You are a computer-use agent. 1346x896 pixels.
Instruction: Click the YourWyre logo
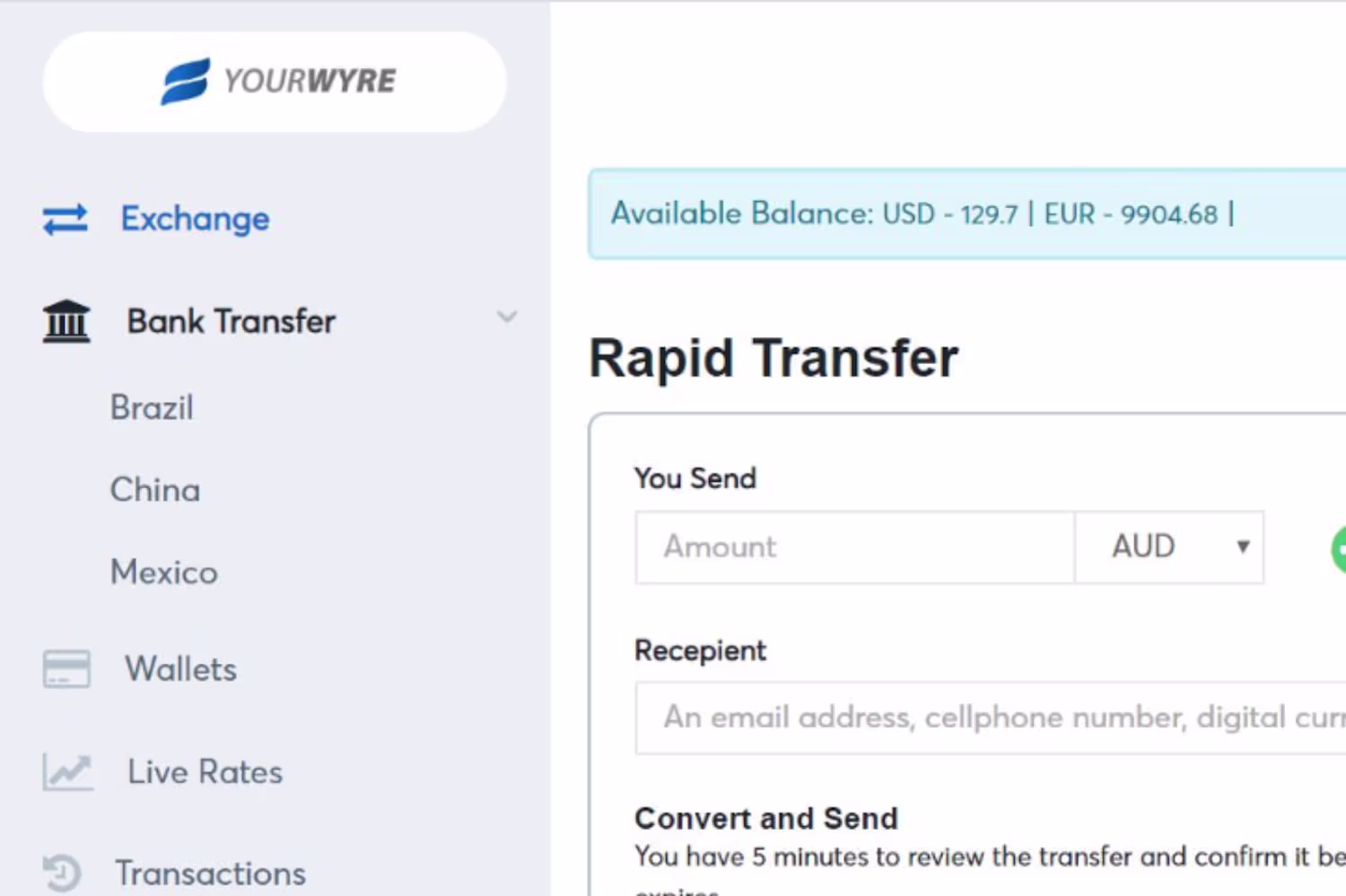[x=275, y=82]
